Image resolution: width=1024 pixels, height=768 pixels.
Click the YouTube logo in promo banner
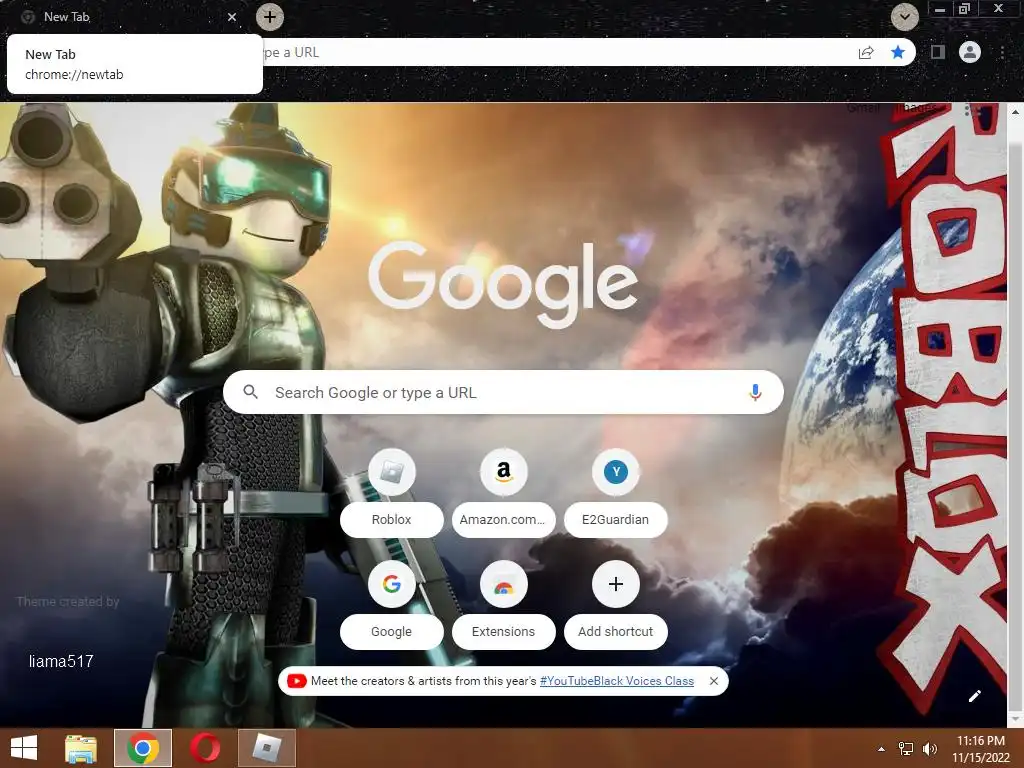(x=296, y=681)
